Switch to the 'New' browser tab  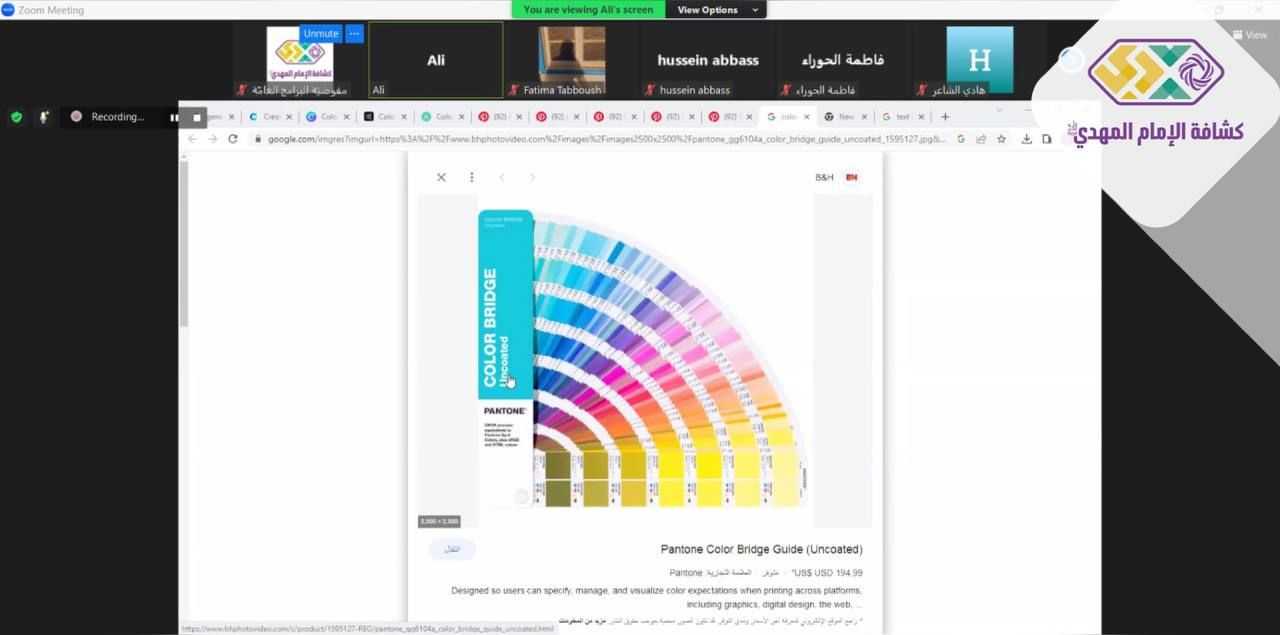[x=844, y=117]
